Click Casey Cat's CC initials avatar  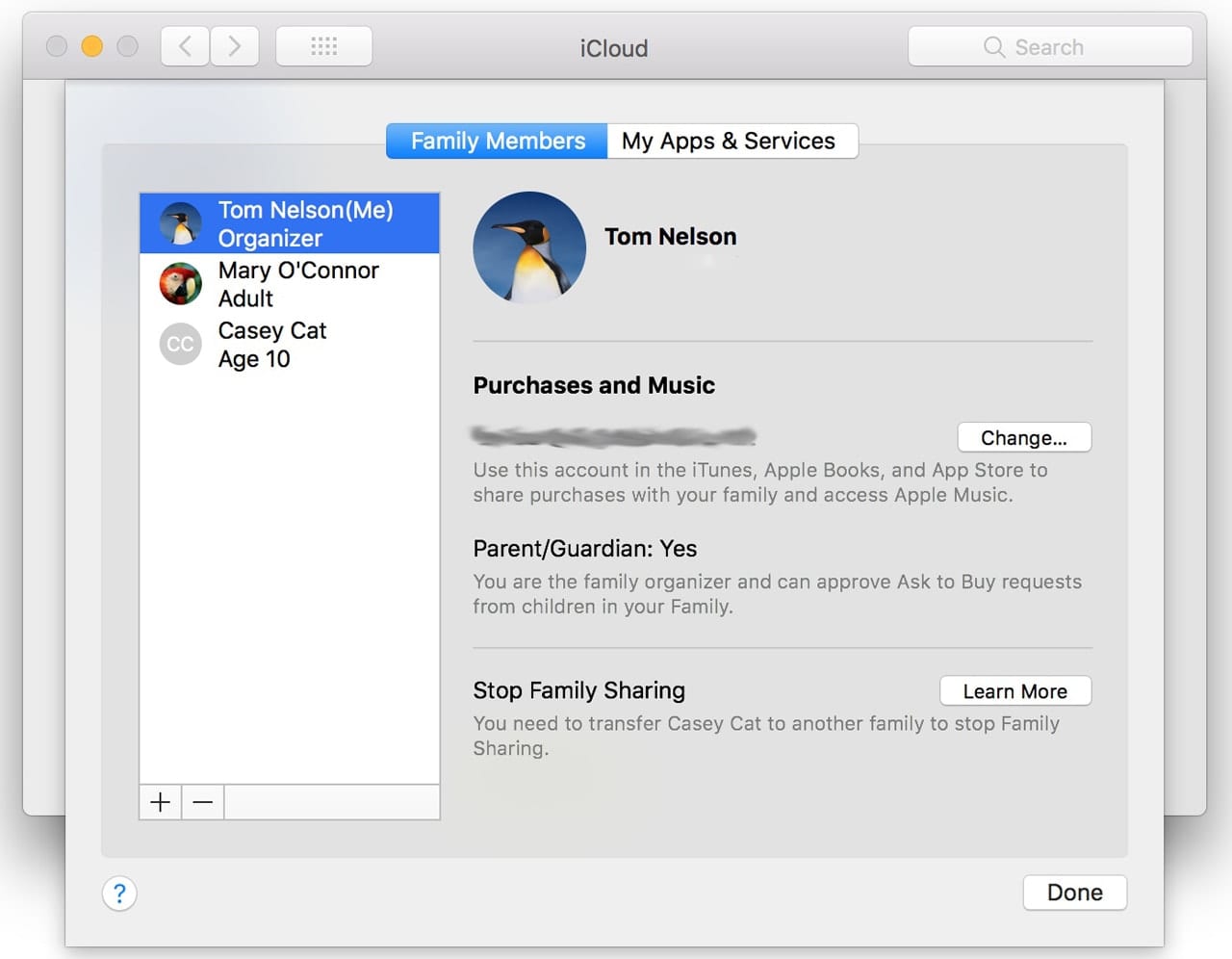point(181,344)
